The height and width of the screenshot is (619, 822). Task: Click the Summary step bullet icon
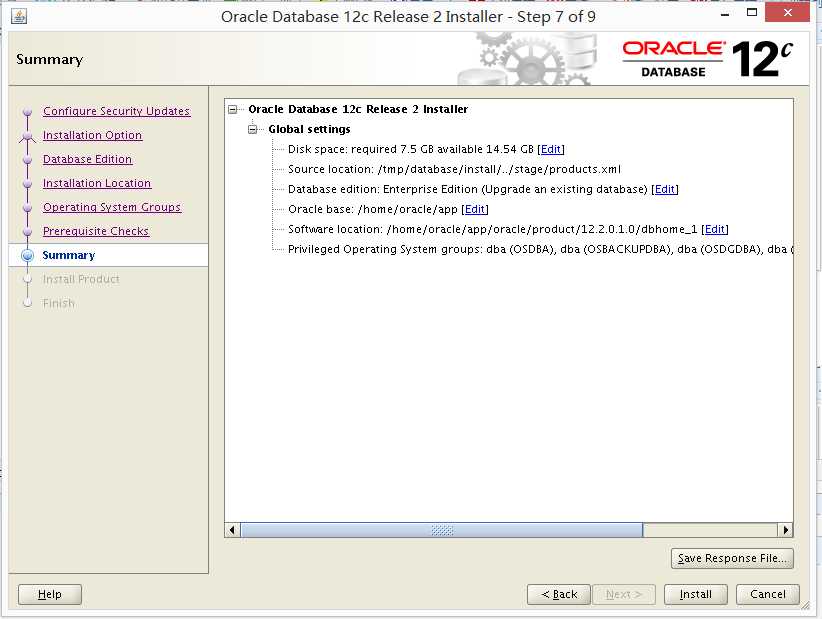(27, 255)
